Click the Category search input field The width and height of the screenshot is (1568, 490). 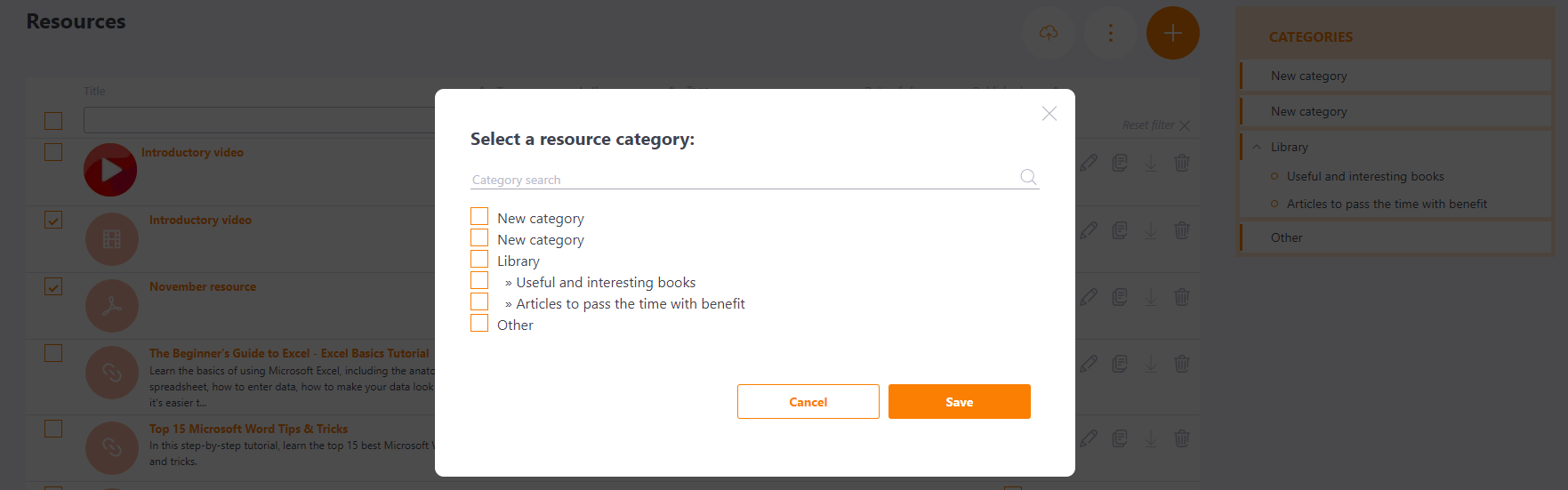point(744,179)
